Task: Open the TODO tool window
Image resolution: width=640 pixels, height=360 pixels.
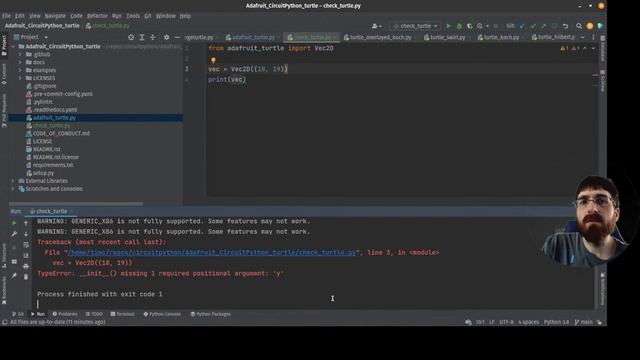Action: 94,314
